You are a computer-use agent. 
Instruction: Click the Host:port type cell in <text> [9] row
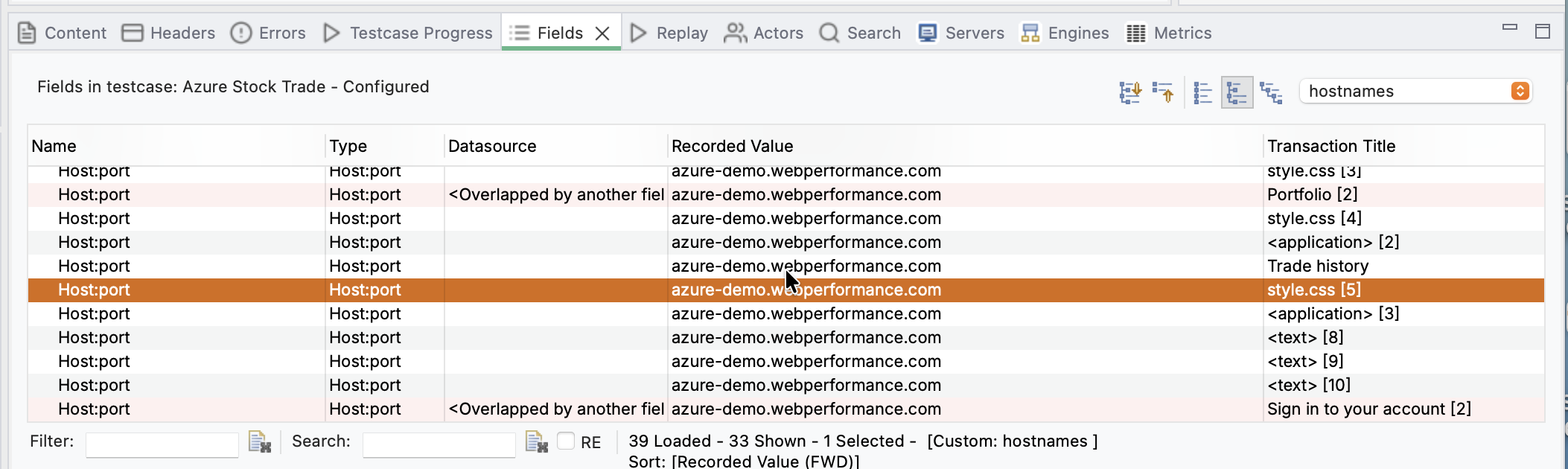click(x=365, y=361)
